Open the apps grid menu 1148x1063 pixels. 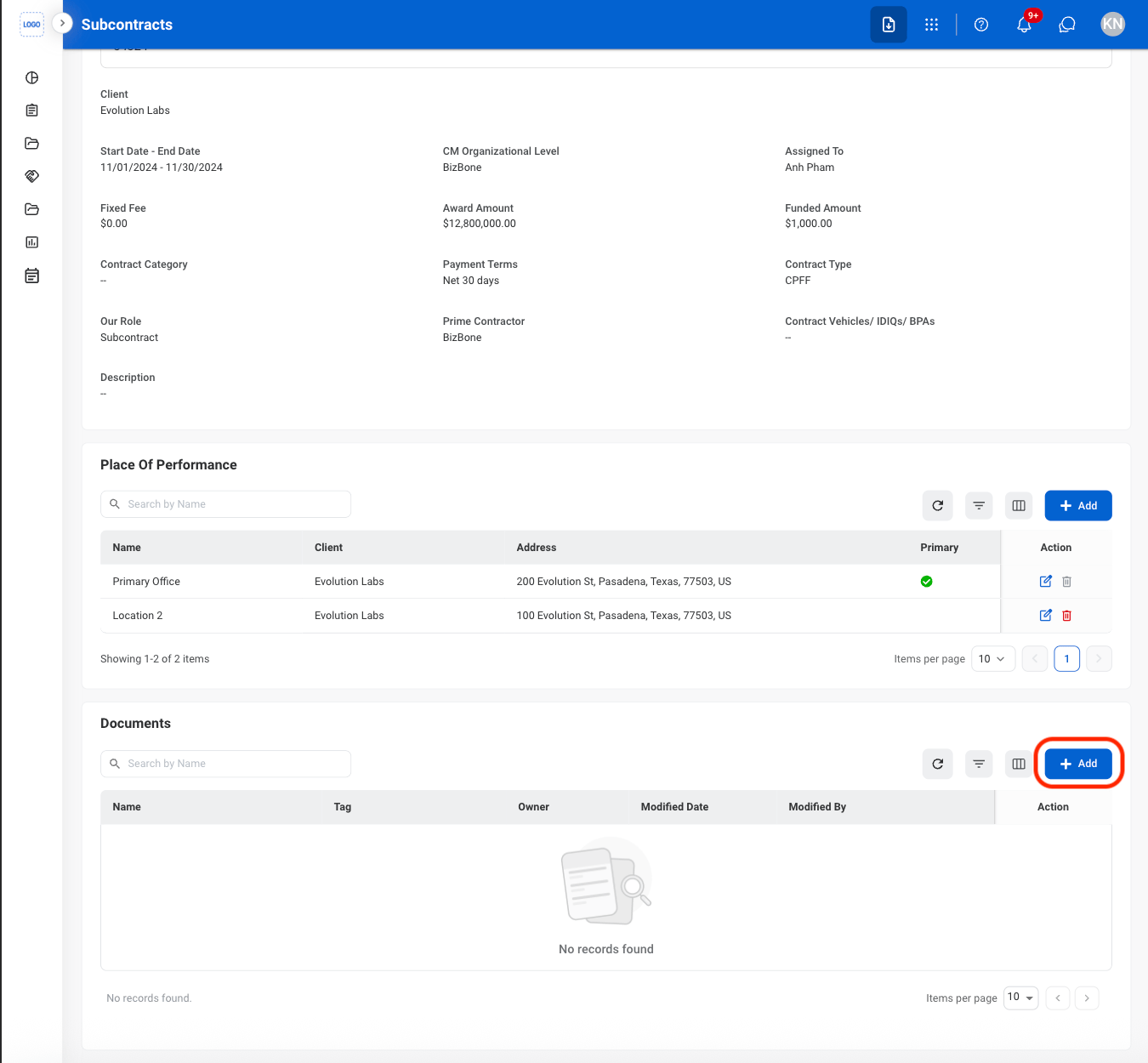932,25
